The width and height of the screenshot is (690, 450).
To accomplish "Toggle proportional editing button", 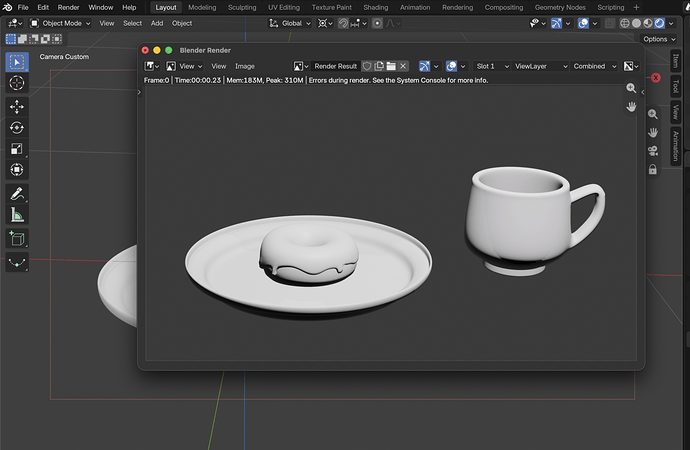I will click(377, 23).
